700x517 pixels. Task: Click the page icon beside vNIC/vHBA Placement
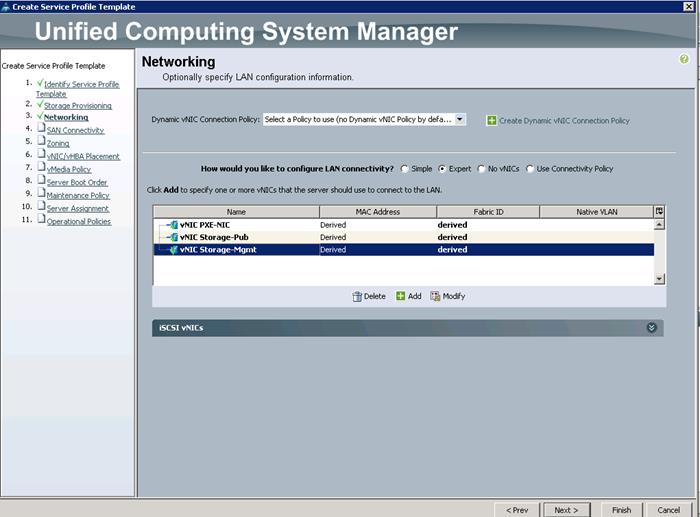coord(41,154)
